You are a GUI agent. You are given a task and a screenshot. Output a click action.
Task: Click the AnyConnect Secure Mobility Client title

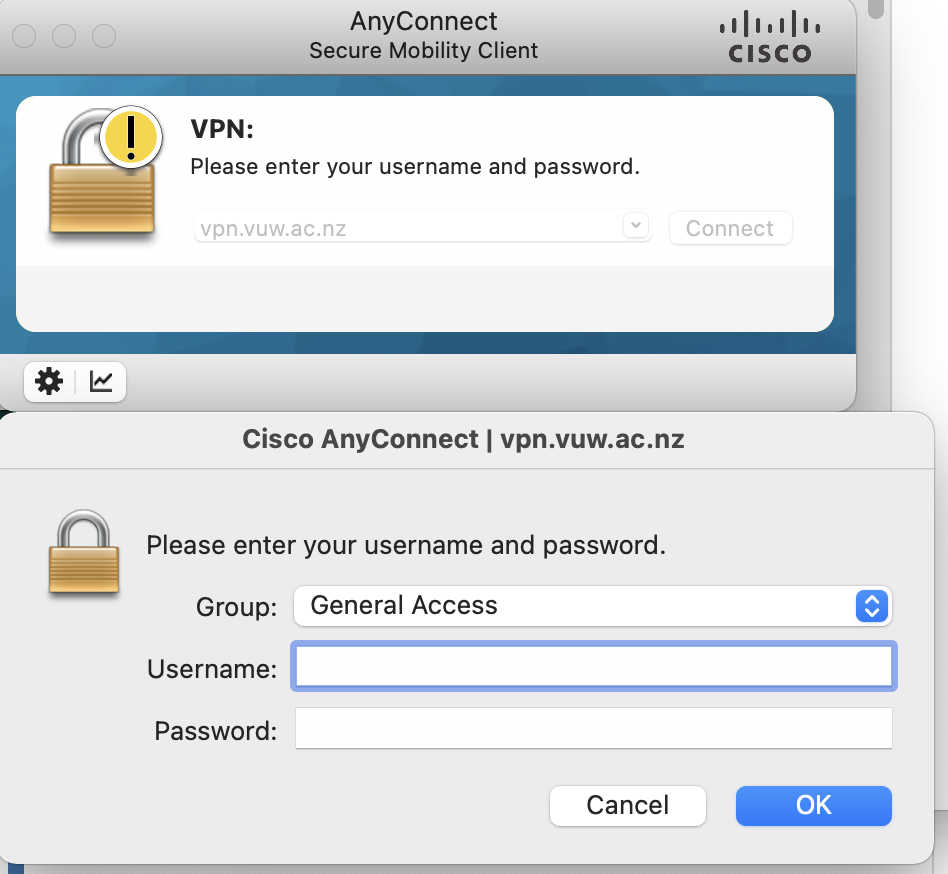[x=423, y=35]
